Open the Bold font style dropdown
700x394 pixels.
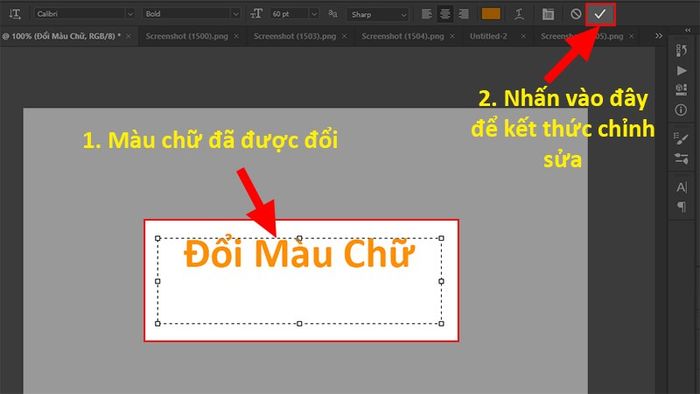[192, 14]
